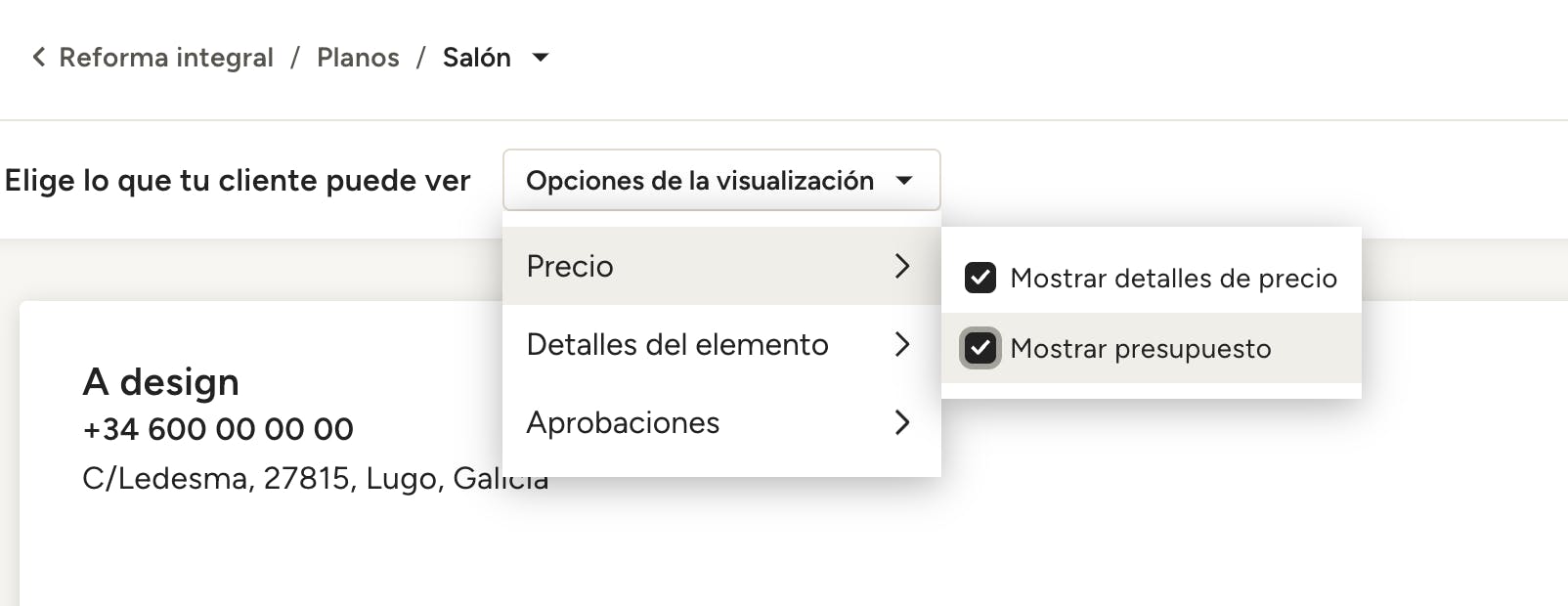
Task: Open the Opciones de la visualización dropdown
Action: (x=700, y=181)
